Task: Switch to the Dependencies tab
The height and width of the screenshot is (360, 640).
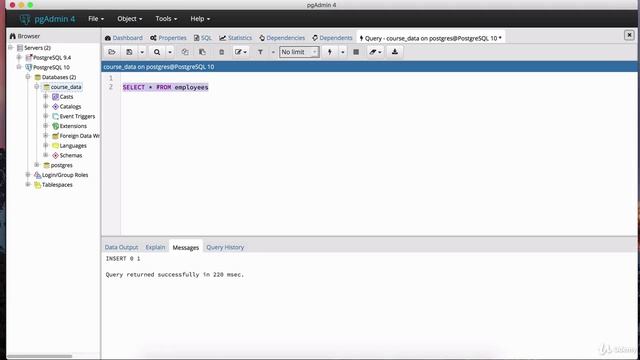Action: [282, 38]
